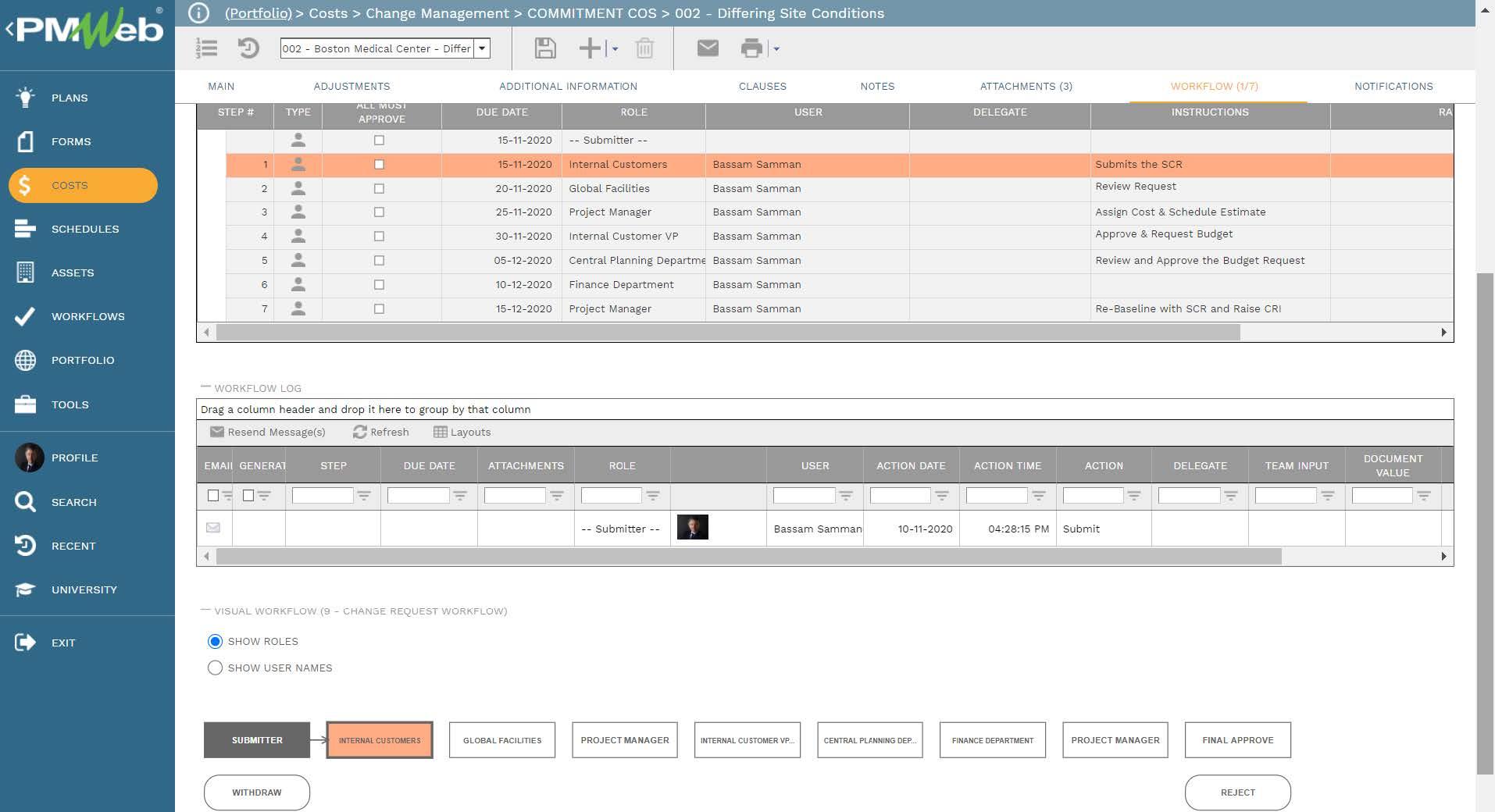
Task: Open the Notifications tab
Action: click(1393, 86)
